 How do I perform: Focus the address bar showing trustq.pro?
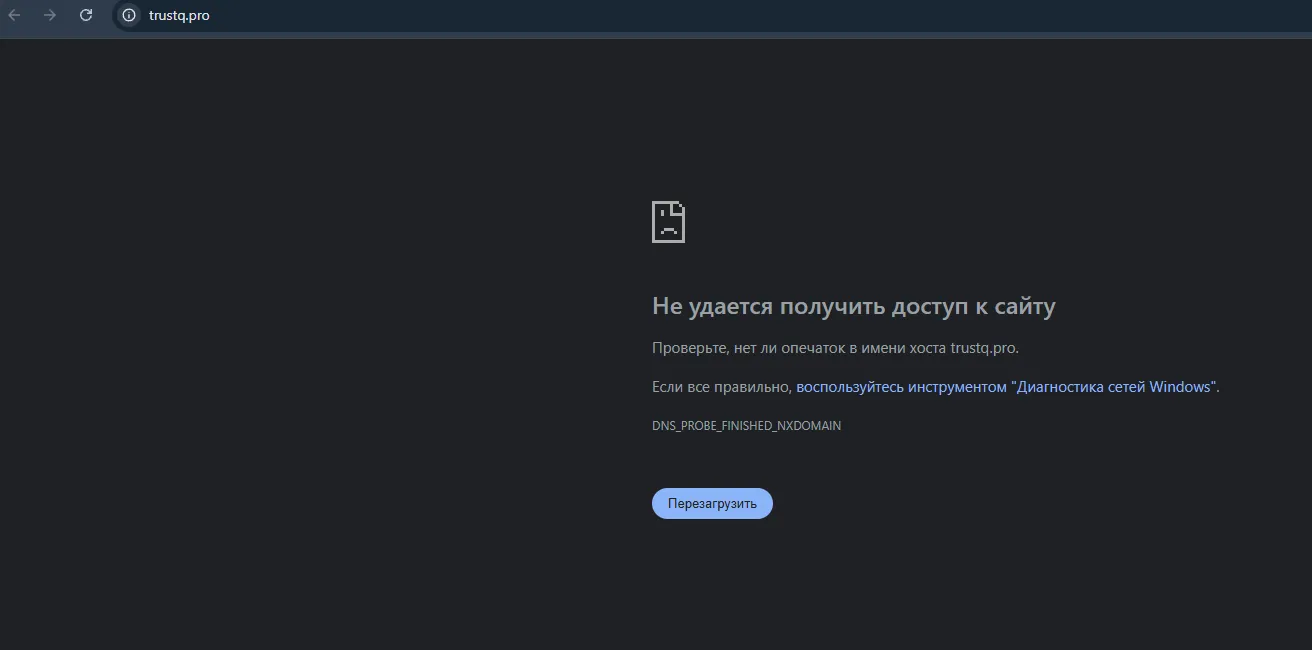[x=712, y=15]
